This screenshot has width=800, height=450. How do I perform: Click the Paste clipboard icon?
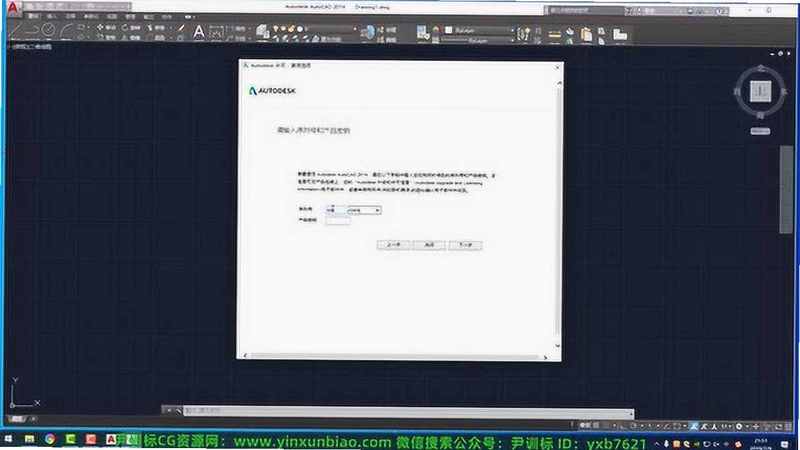tap(587, 34)
